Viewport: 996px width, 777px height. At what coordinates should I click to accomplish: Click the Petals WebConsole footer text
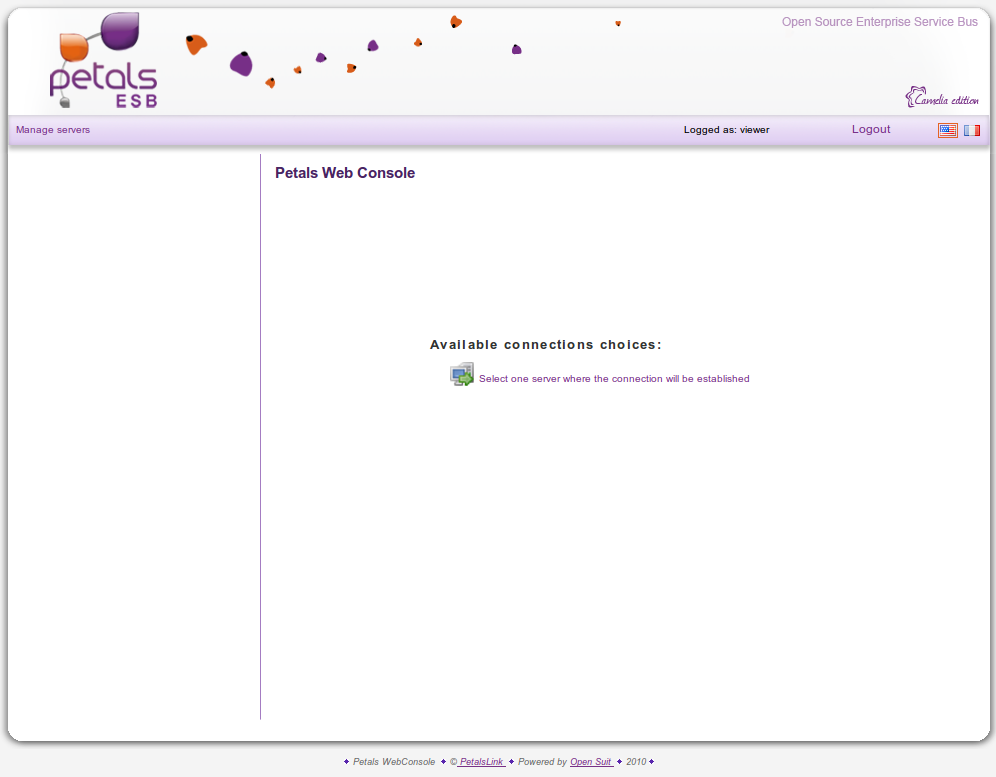(x=394, y=762)
